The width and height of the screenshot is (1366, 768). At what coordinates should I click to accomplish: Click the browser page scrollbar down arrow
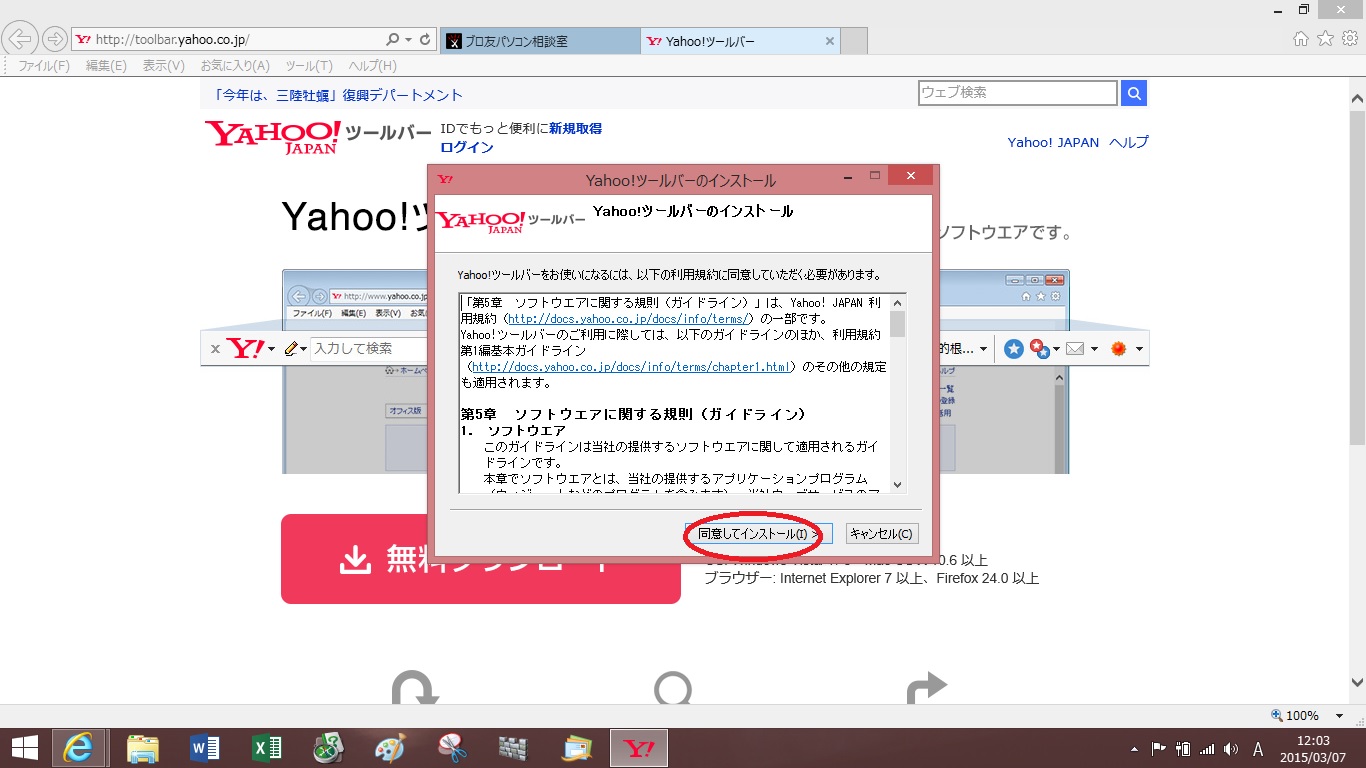pos(1357,683)
